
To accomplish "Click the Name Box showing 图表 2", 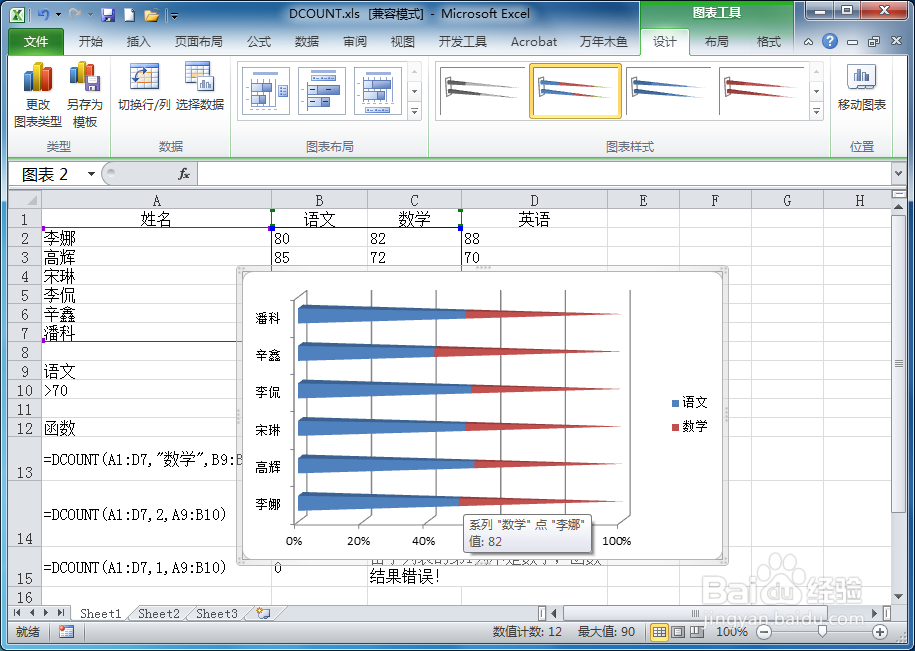I will tap(46, 174).
